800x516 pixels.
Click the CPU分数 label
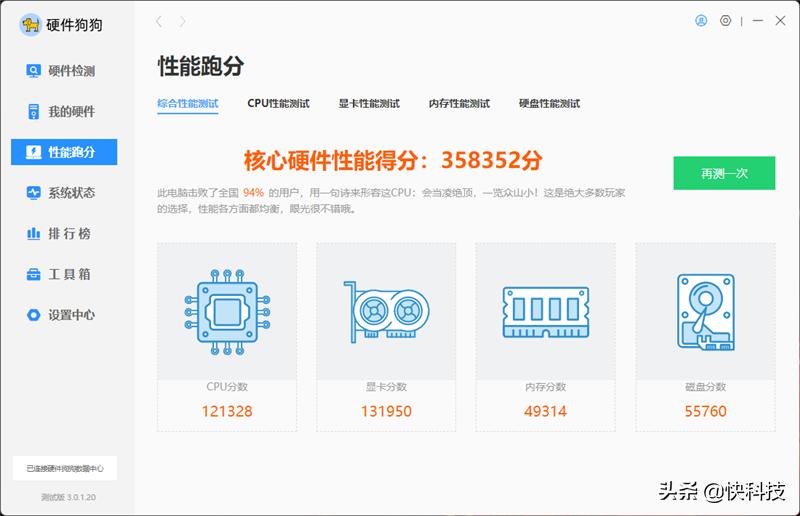[227, 387]
